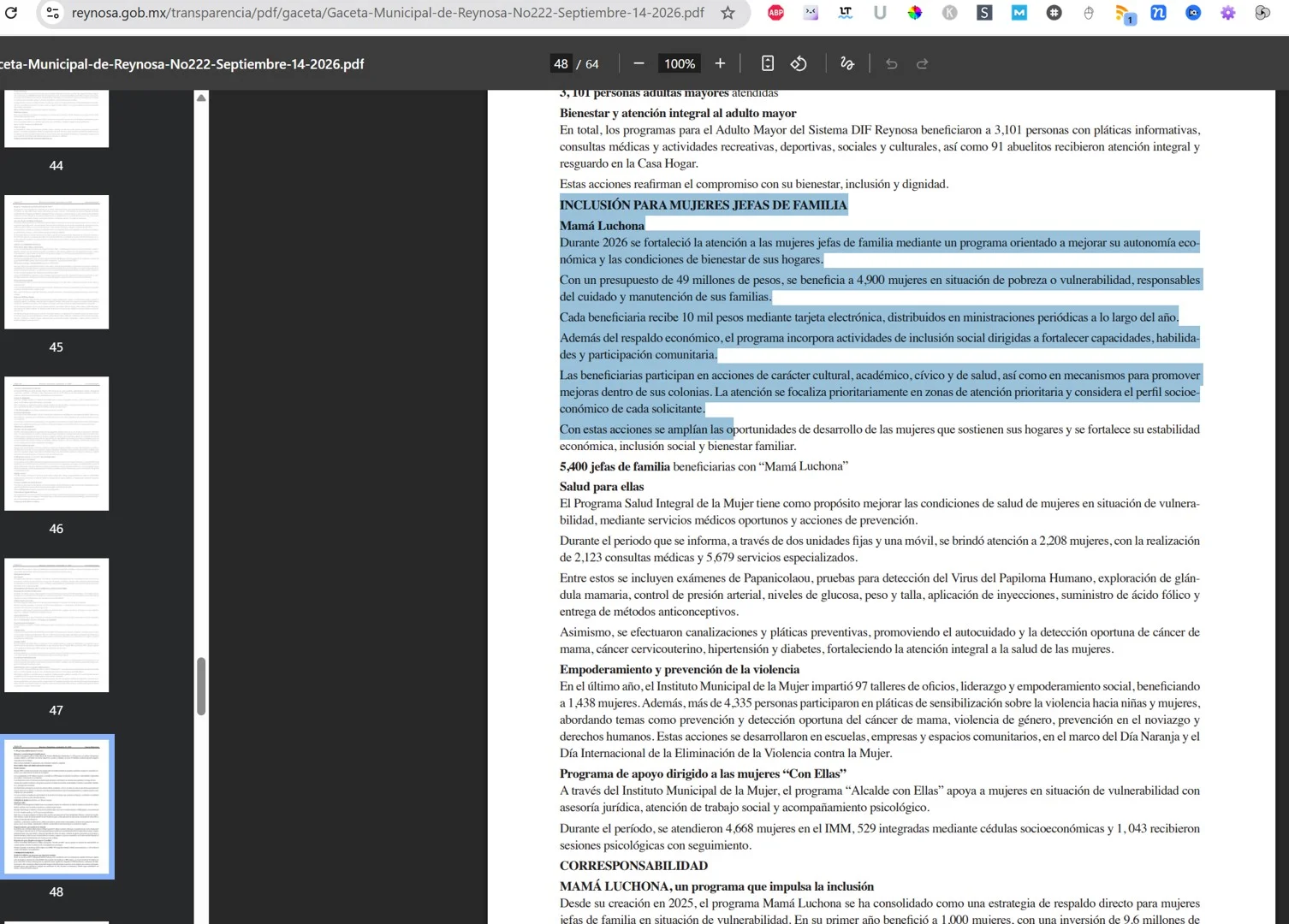Viewport: 1289px width, 924px height.
Task: Open the red ABP Adblock Plus extension
Action: [x=776, y=13]
